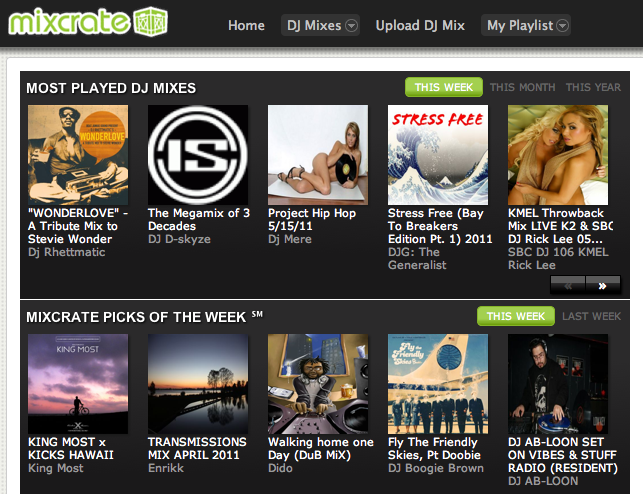Expand the My Playlist dropdown arrow
643x494 pixels.
coord(563,25)
